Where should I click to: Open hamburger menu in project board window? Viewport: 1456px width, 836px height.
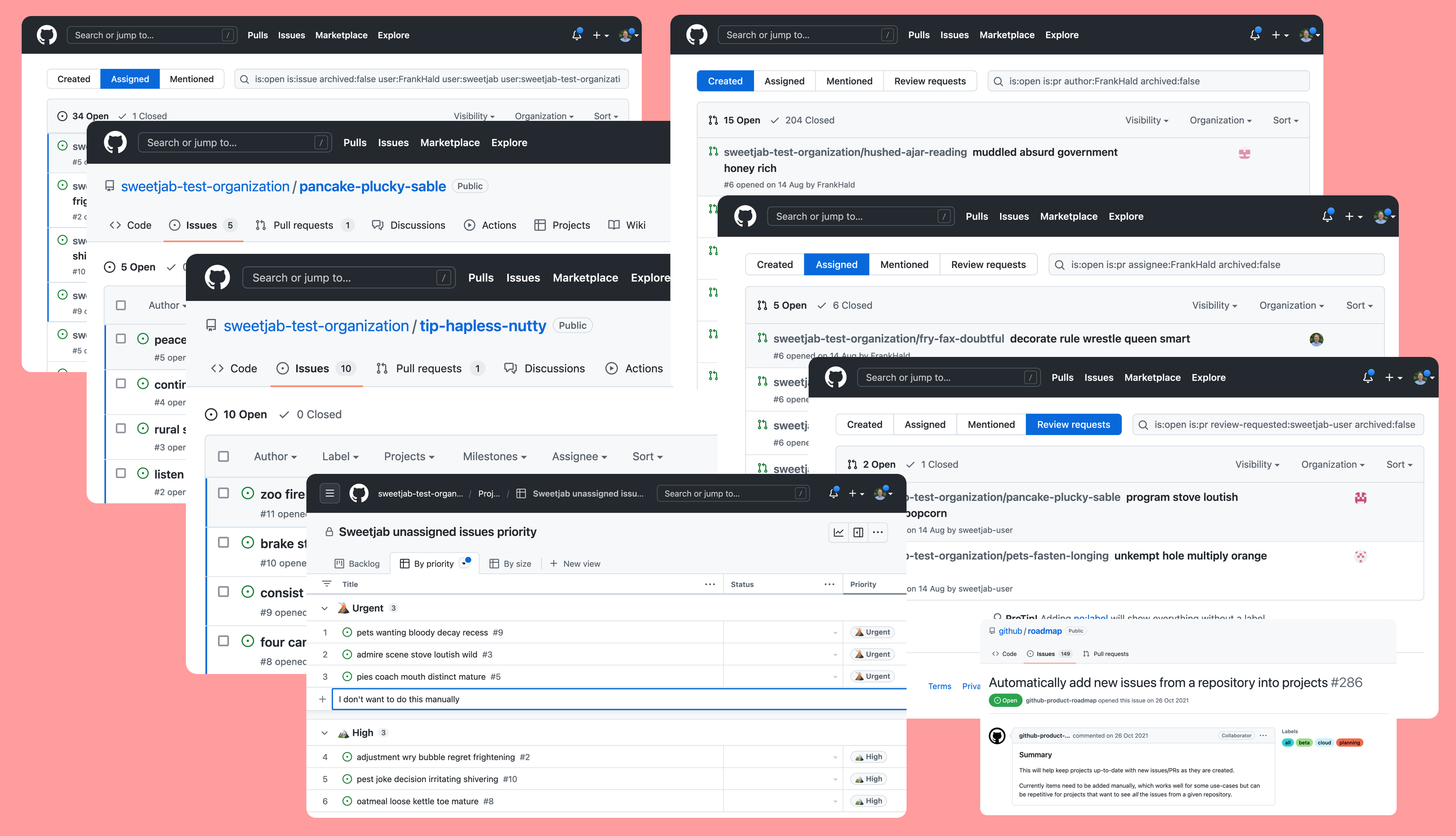tap(330, 493)
